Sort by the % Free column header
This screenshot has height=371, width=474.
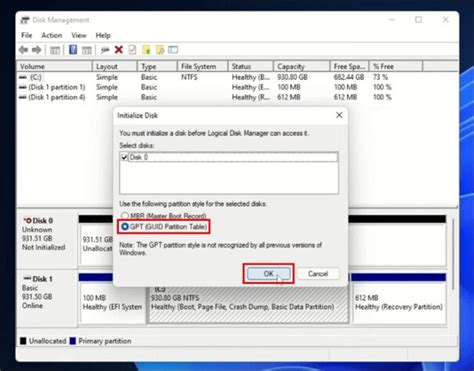click(396, 66)
